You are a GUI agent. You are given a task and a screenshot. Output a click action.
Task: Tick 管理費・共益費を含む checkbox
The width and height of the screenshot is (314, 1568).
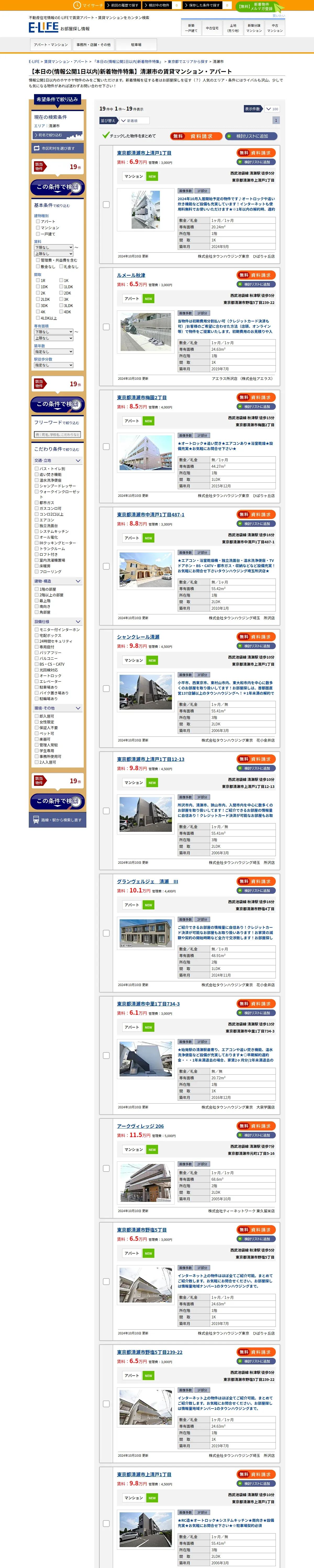37,260
